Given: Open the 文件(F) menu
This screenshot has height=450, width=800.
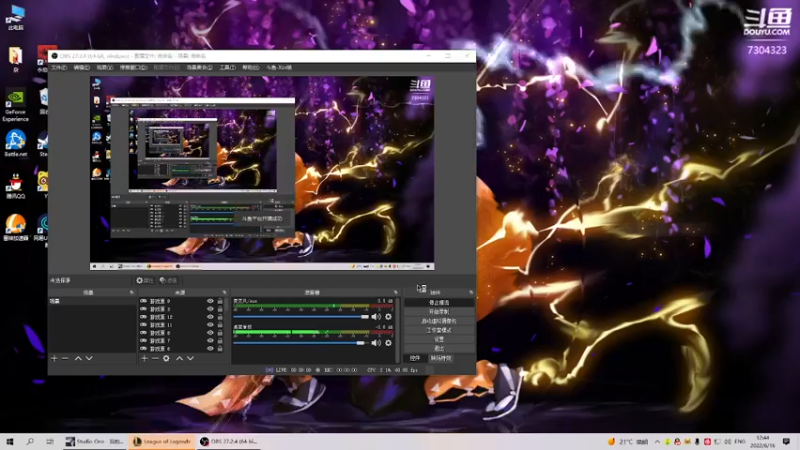Looking at the screenshot, I should [x=59, y=67].
